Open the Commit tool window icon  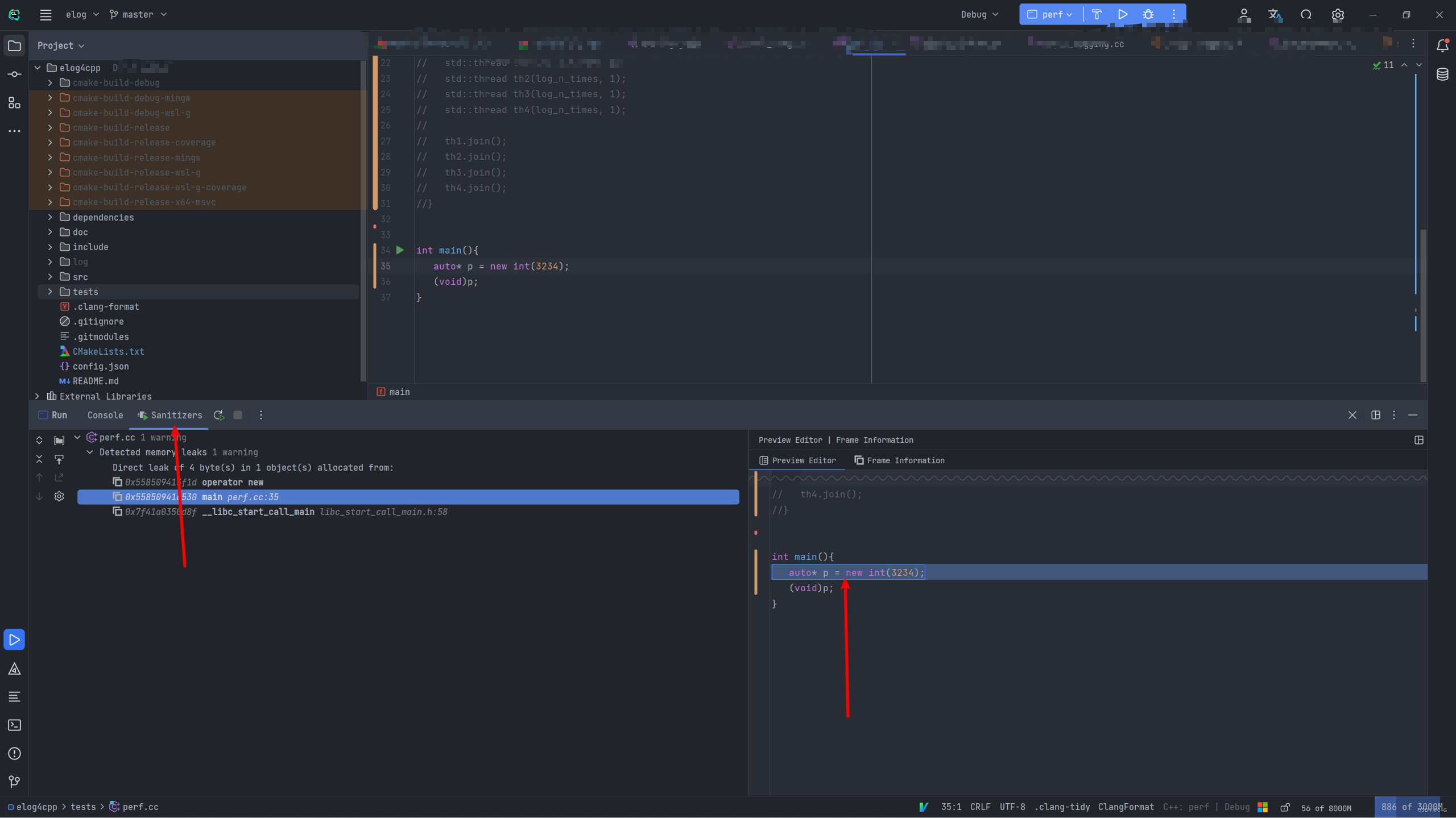coord(14,74)
